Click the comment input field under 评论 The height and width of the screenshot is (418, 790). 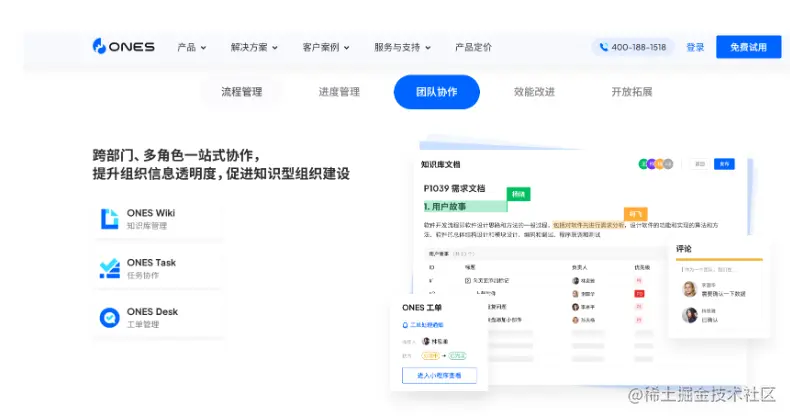point(718,269)
